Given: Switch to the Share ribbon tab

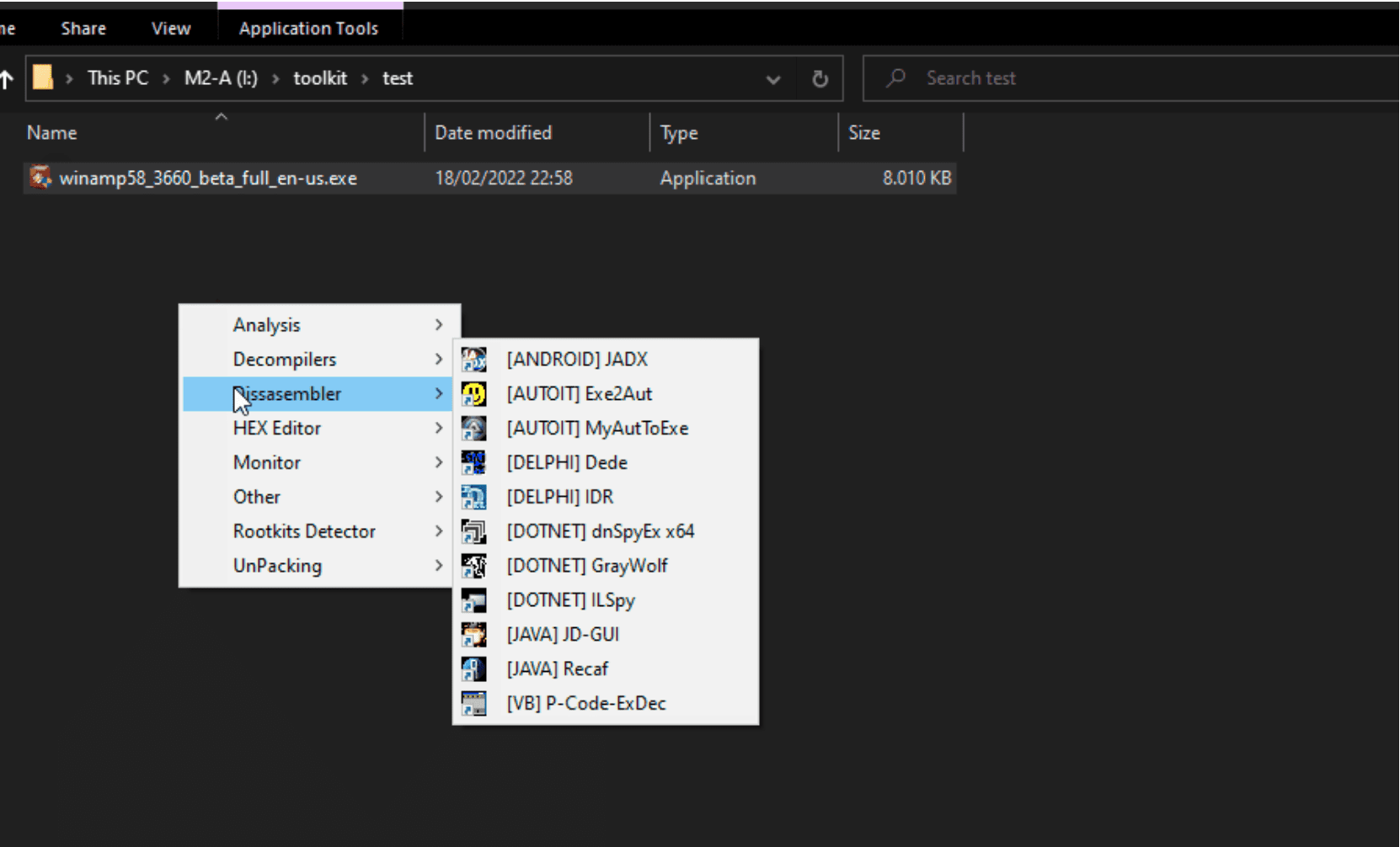Looking at the screenshot, I should coord(83,29).
